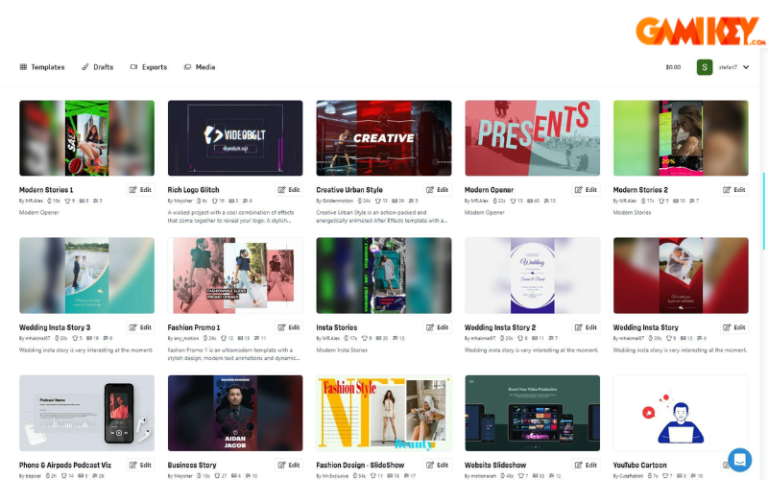Click the Templates grid icon
Image resolution: width=768 pixels, height=480 pixels.
[x=23, y=67]
